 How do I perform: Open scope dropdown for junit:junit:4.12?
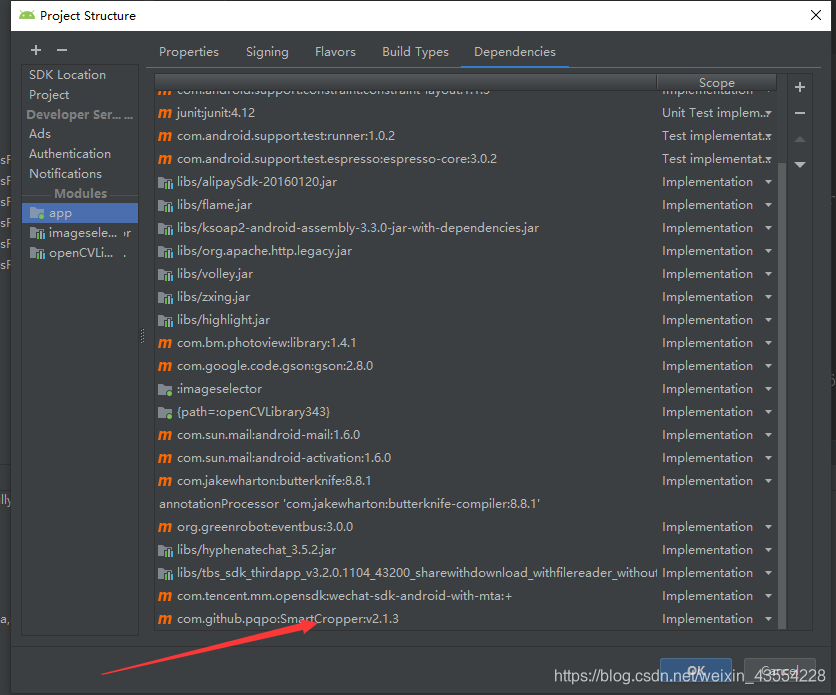768,113
